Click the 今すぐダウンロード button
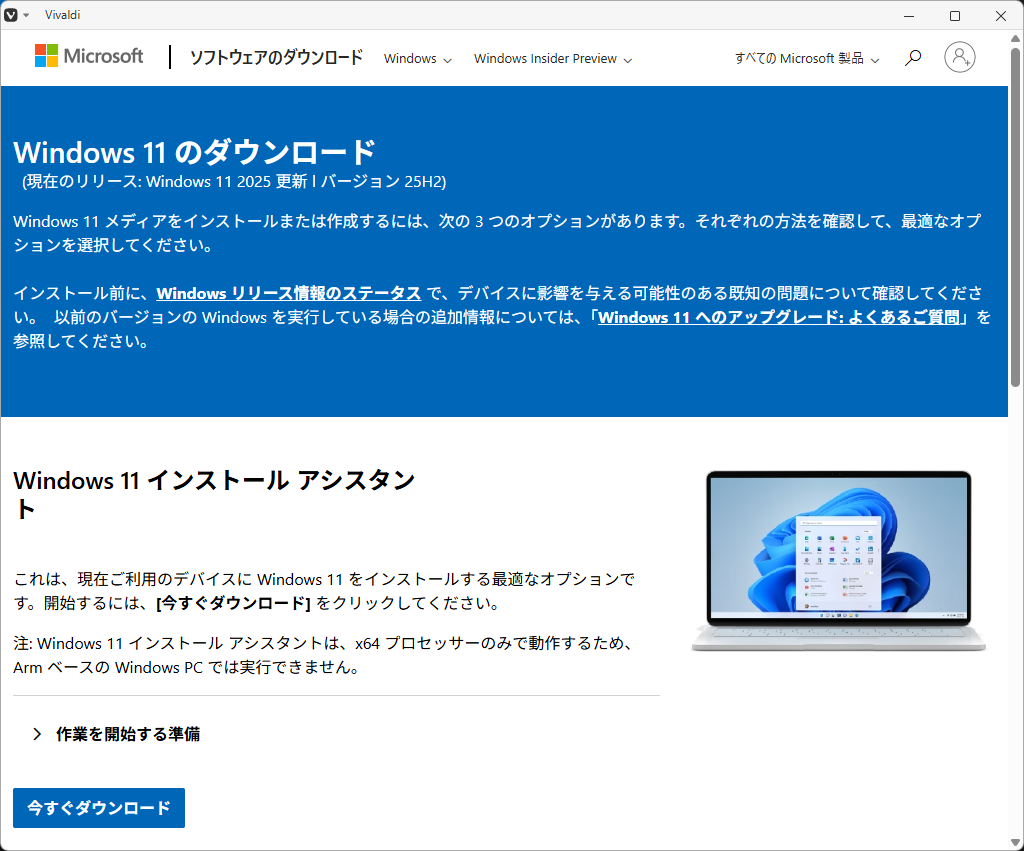Screen dimensions: 1024x851 coord(99,808)
